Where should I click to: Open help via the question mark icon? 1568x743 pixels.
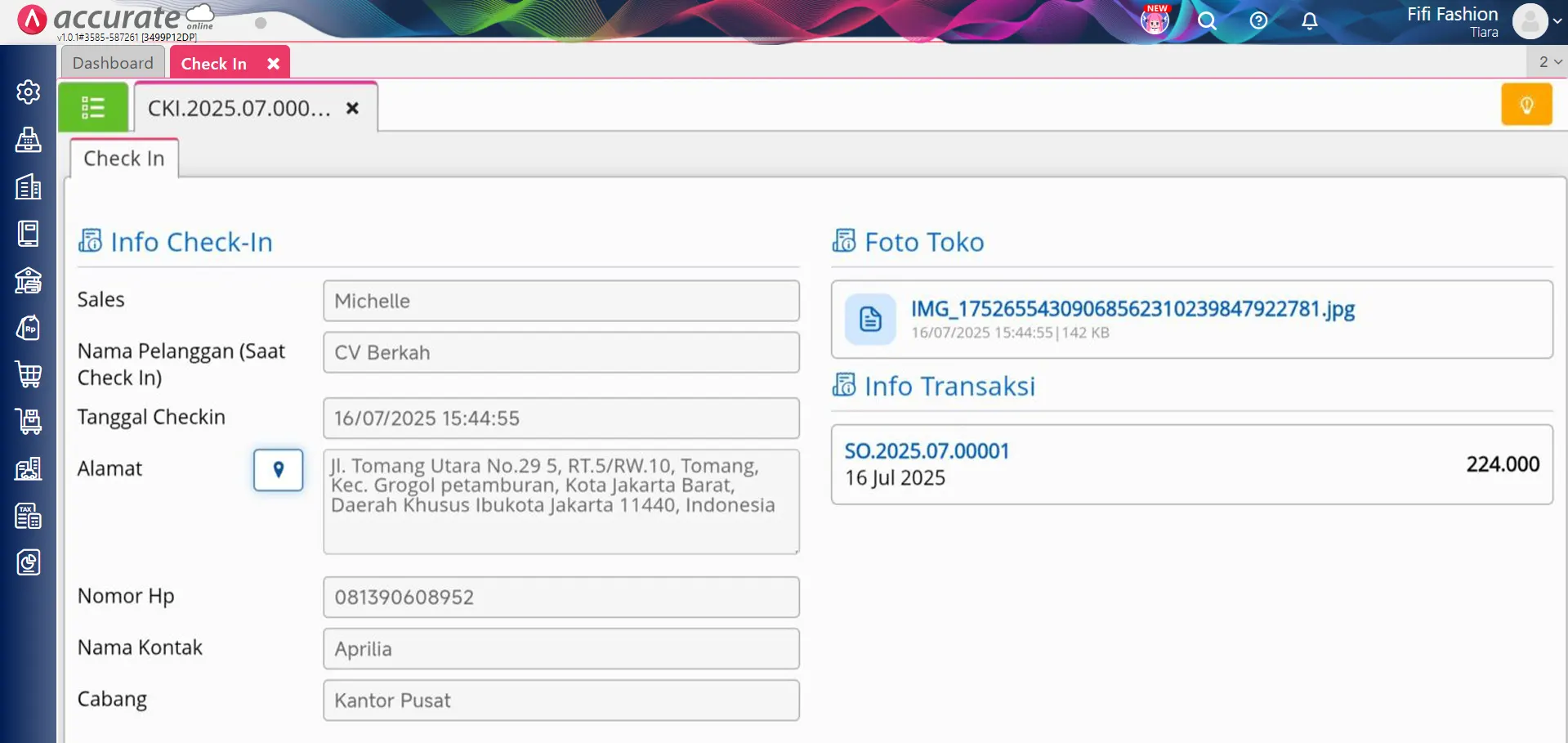pos(1258,21)
